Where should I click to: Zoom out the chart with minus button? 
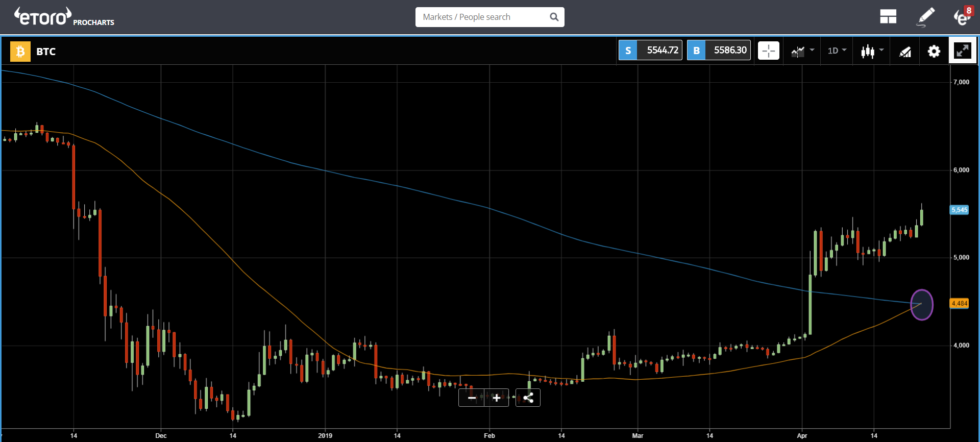(472, 397)
